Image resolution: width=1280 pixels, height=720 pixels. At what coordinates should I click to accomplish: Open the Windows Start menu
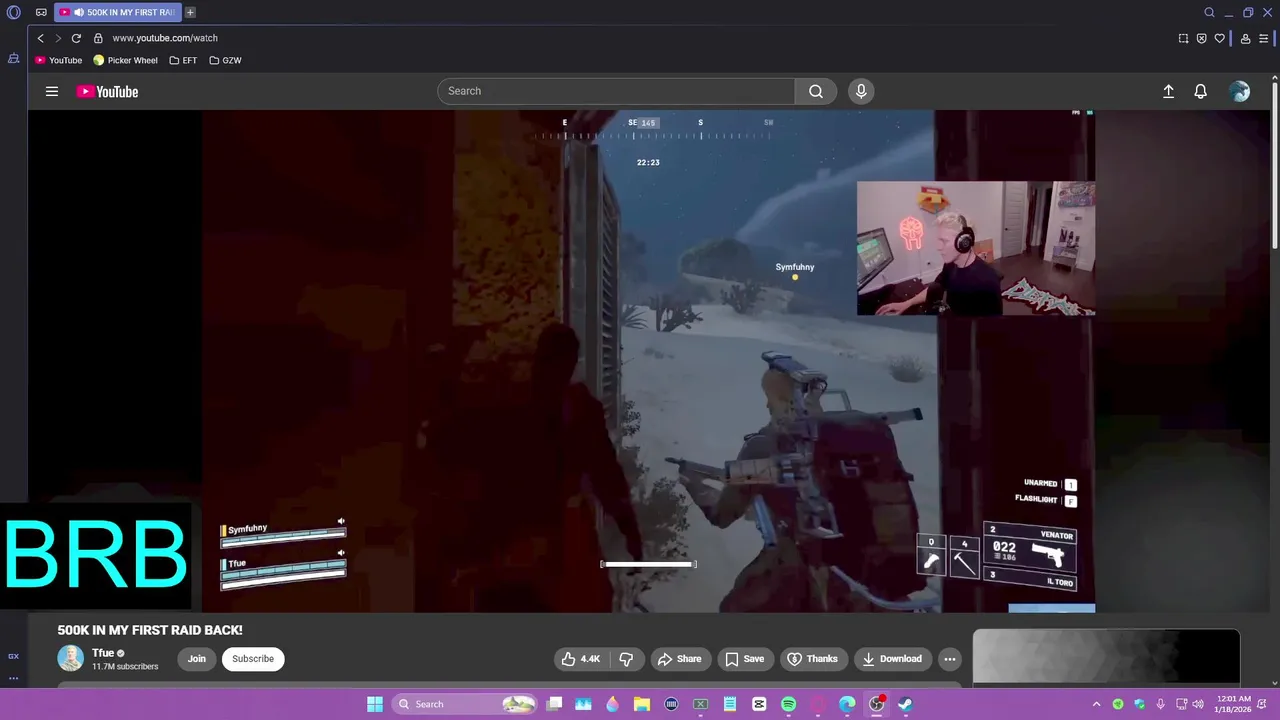(x=375, y=704)
